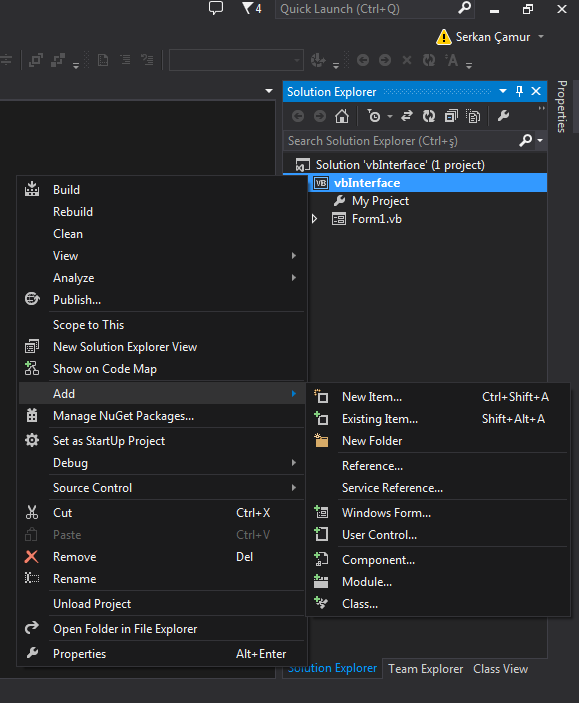This screenshot has height=703, width=579.
Task: Click the Back arrow in Solution Explorer
Action: coord(298,117)
